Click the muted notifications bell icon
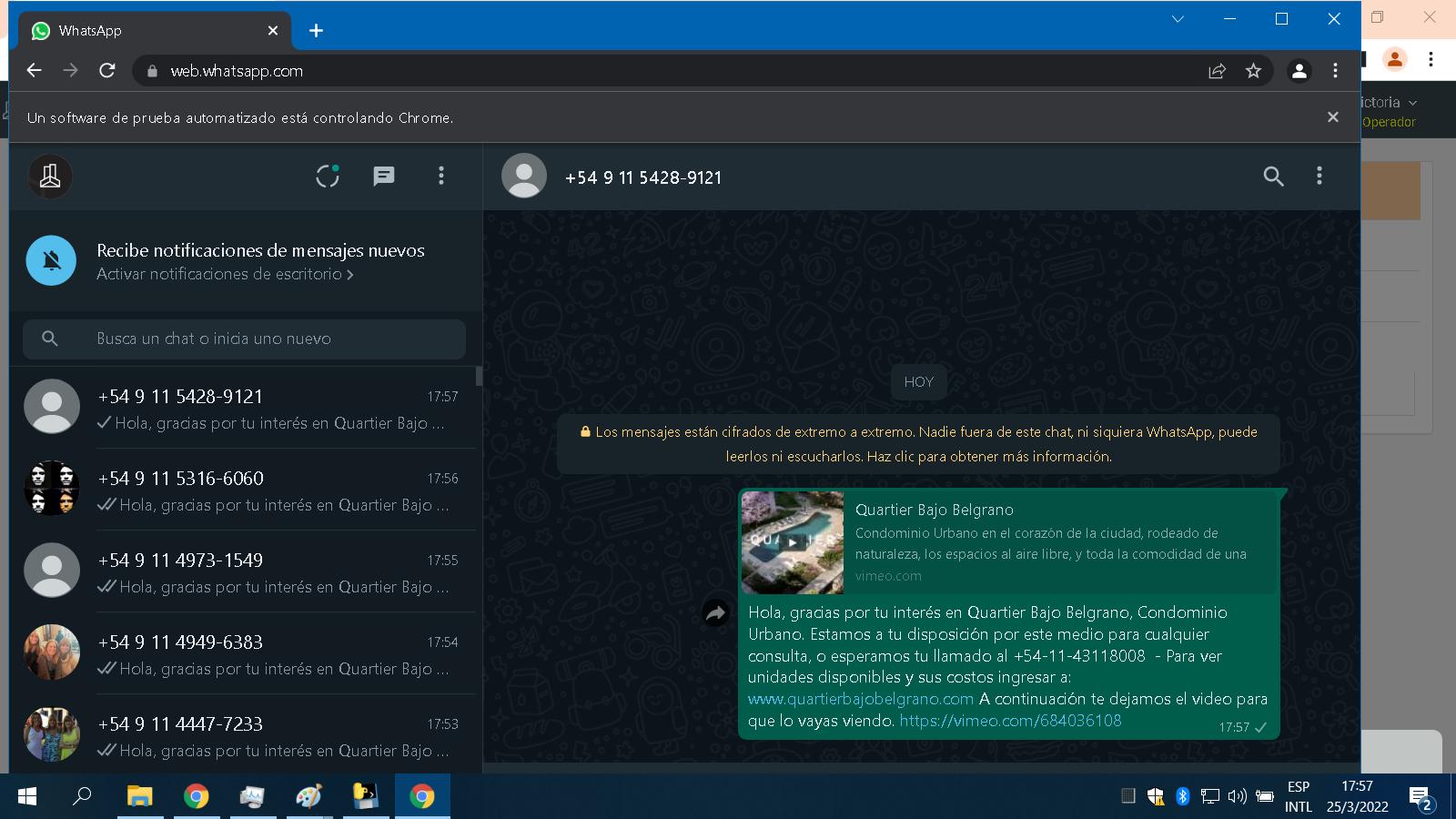Viewport: 1456px width, 819px height. (52, 260)
